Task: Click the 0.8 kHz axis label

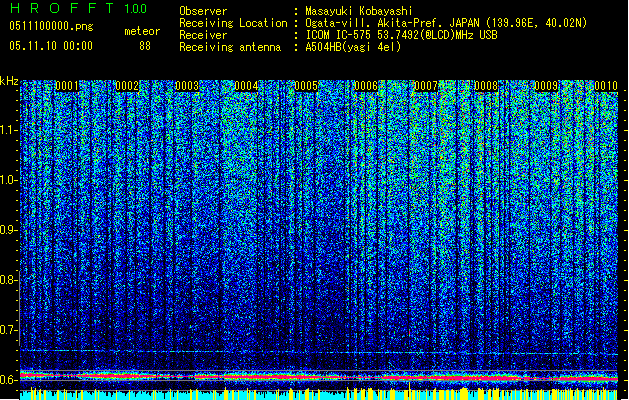Action: point(8,280)
